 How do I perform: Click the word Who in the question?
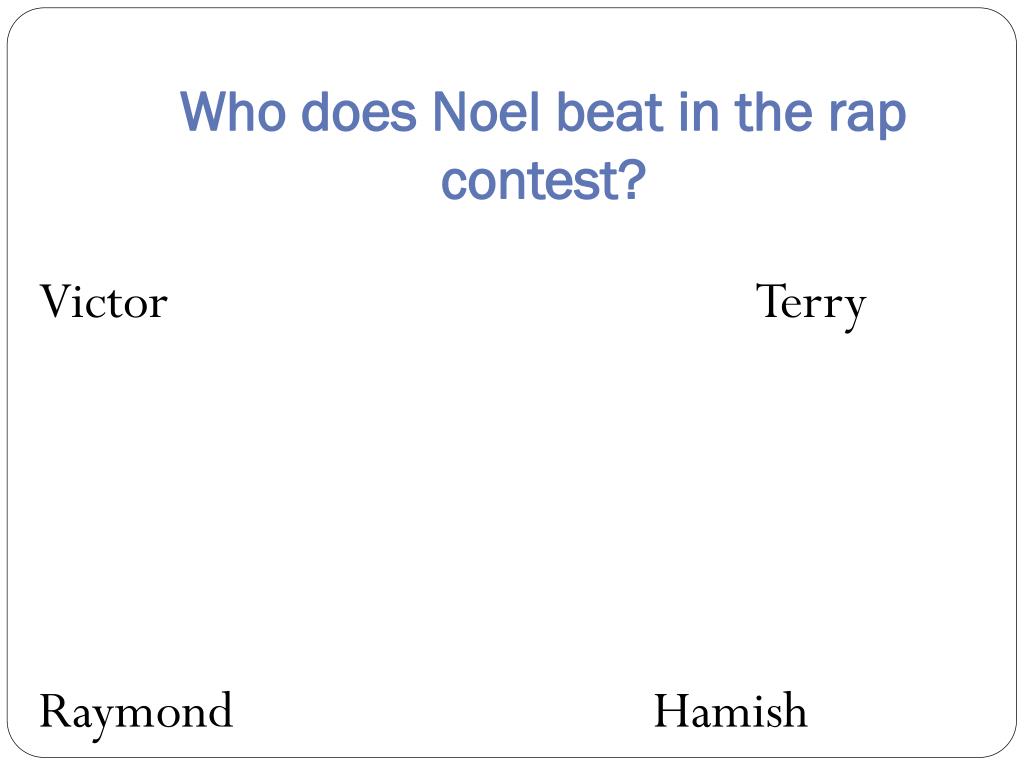pyautogui.click(x=233, y=112)
